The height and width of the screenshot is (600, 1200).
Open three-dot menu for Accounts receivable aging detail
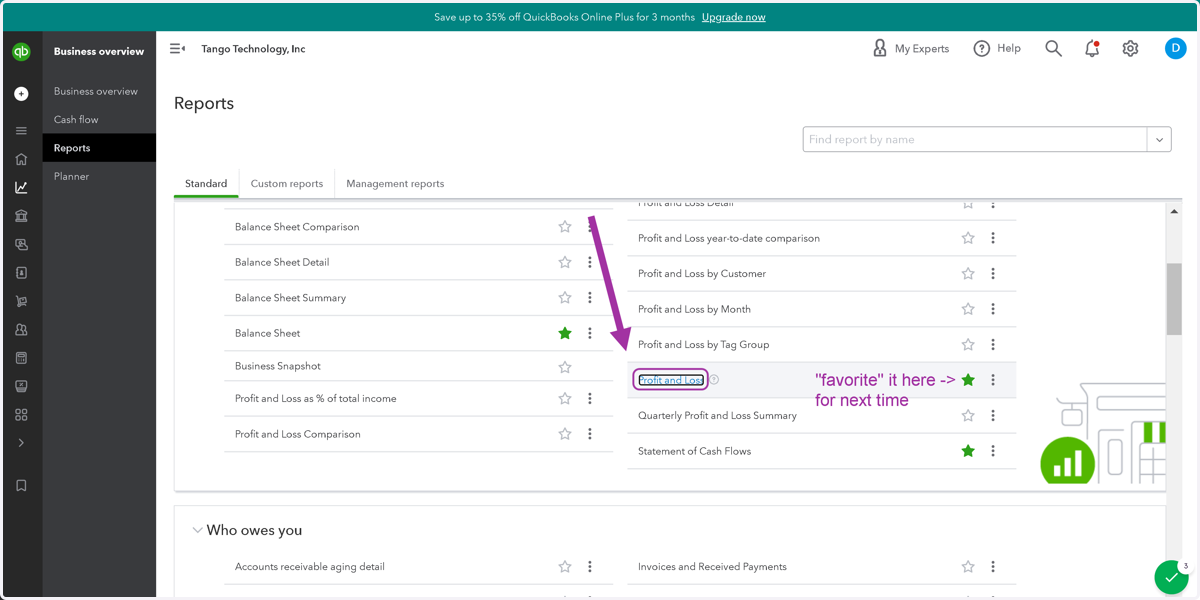pyautogui.click(x=590, y=567)
